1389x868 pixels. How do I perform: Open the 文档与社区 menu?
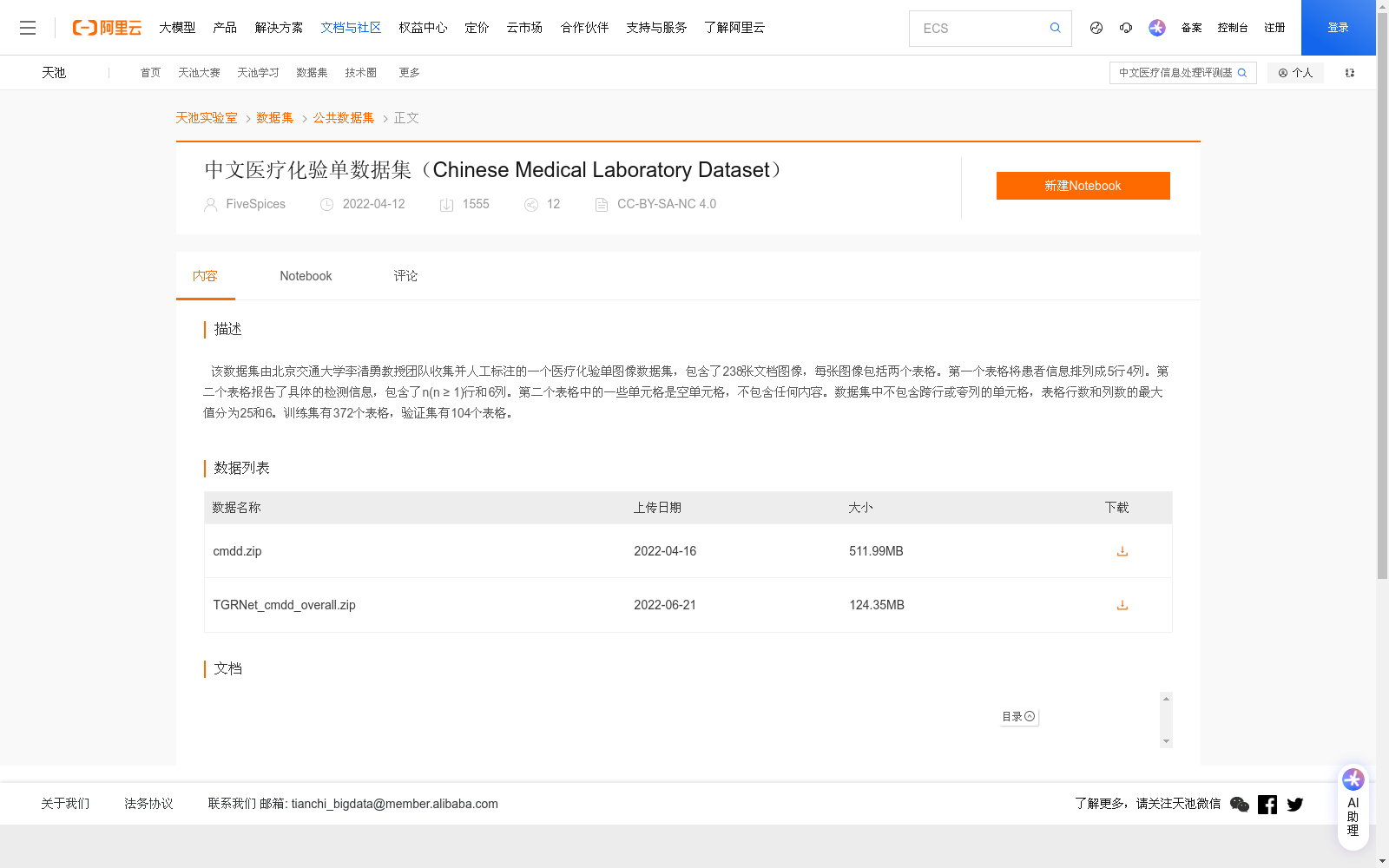[x=351, y=28]
